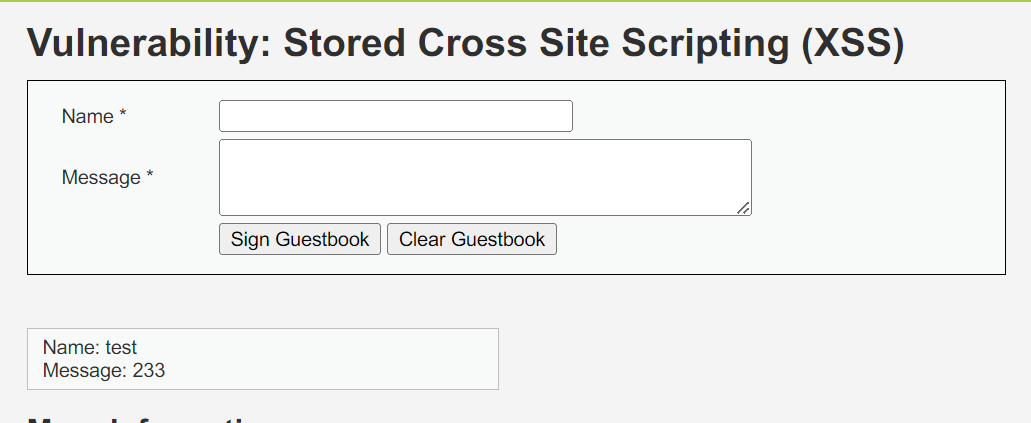Select the "Message: 233" guestbook line

coord(104,371)
